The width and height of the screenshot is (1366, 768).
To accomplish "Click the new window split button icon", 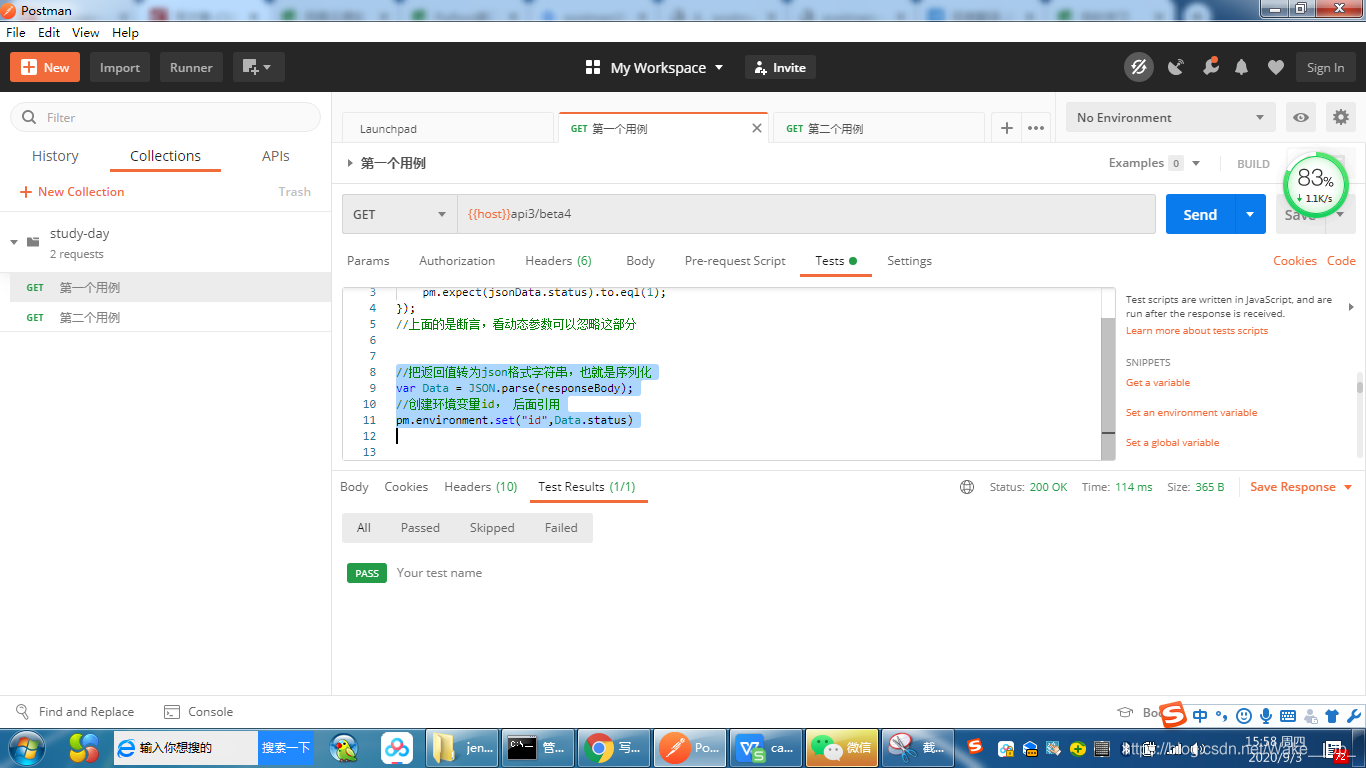I will point(259,67).
